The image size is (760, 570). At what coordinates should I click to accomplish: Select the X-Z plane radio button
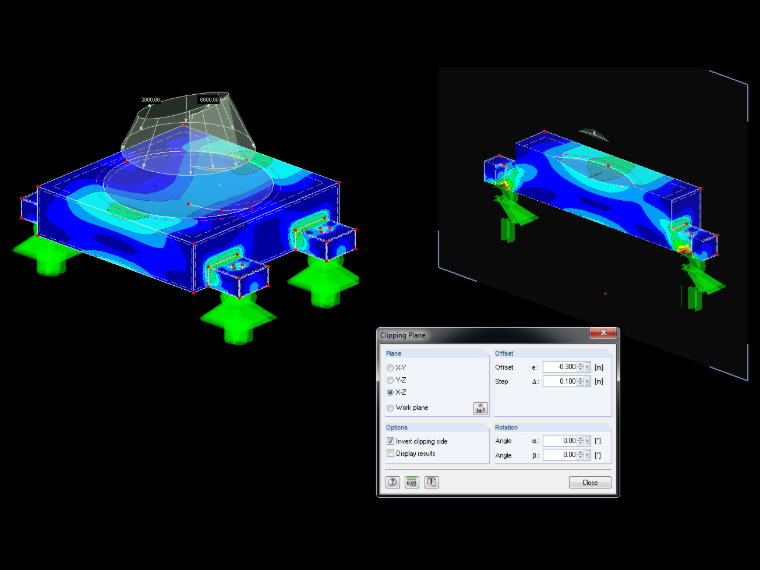click(391, 392)
